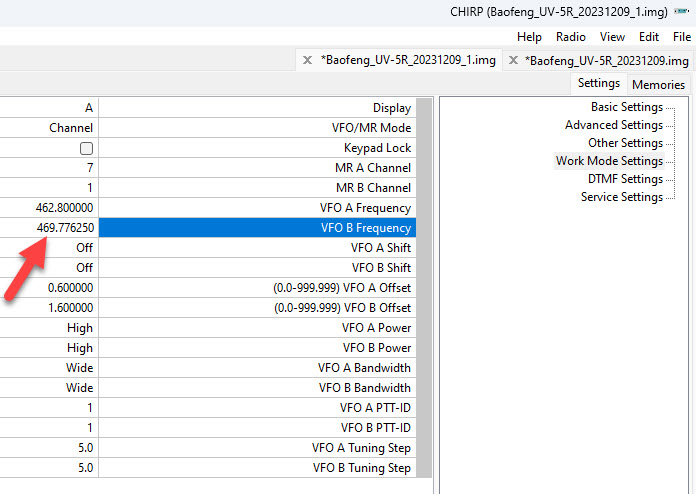Click the VFO B Offset value field
Screen dimensions: 696x494
[50, 308]
